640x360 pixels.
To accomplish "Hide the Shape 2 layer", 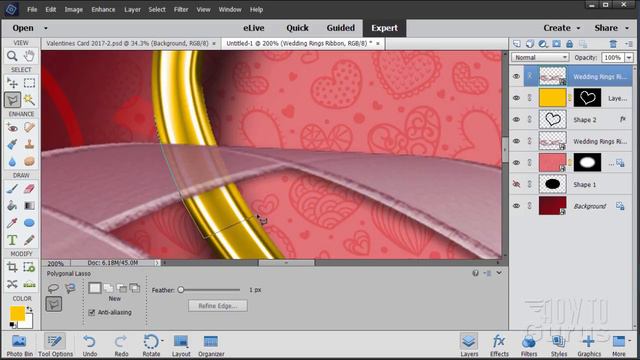I will [x=516, y=120].
